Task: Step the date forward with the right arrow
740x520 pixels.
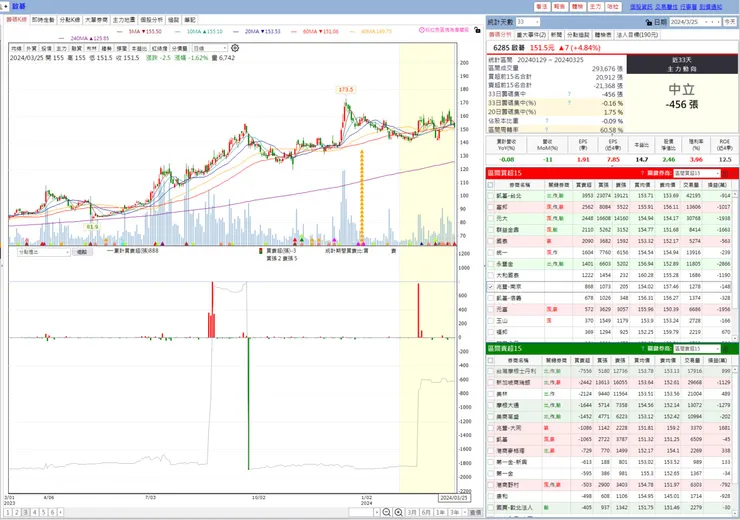Action: tap(718, 22)
